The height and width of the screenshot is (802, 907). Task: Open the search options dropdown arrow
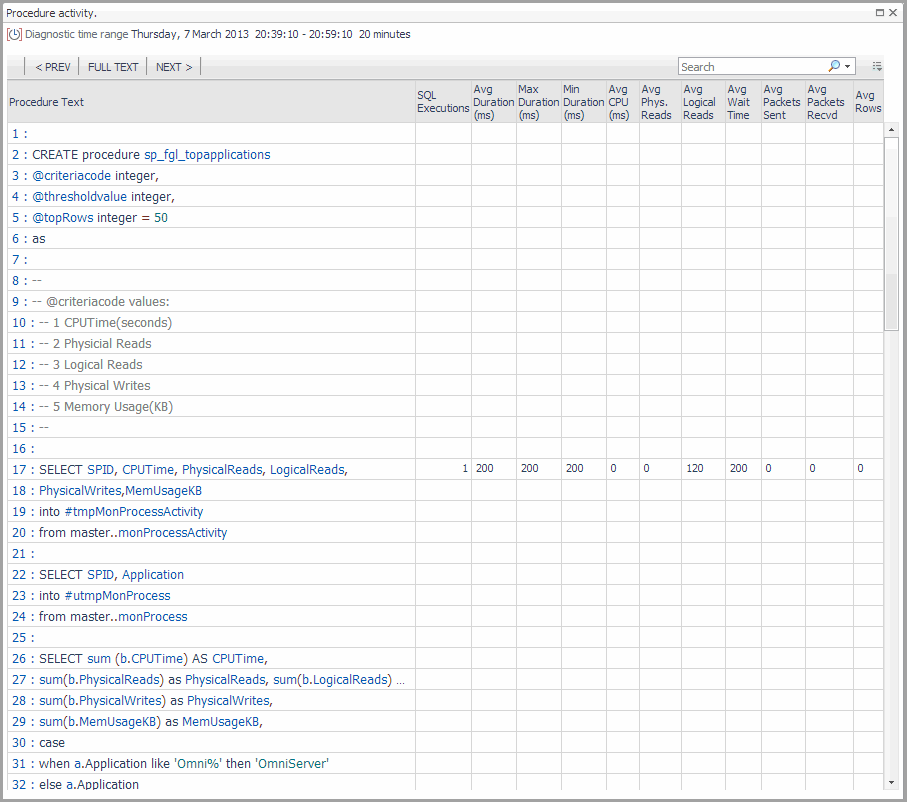[849, 67]
